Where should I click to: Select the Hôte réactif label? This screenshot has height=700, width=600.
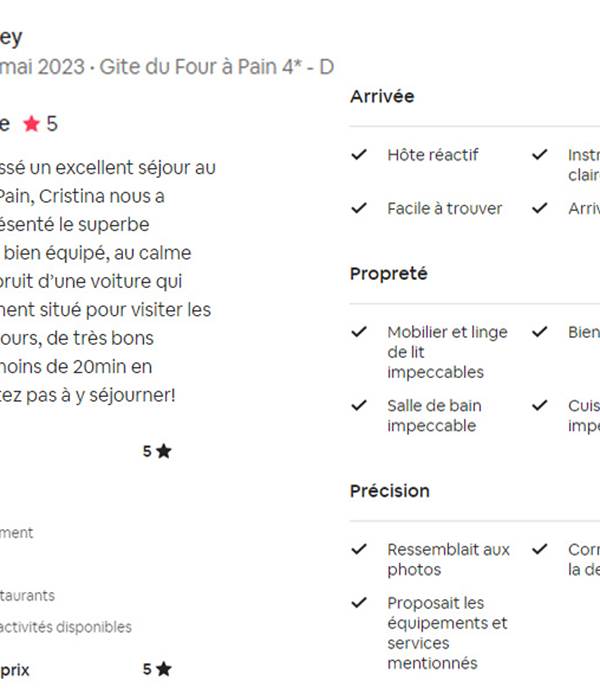tap(433, 155)
